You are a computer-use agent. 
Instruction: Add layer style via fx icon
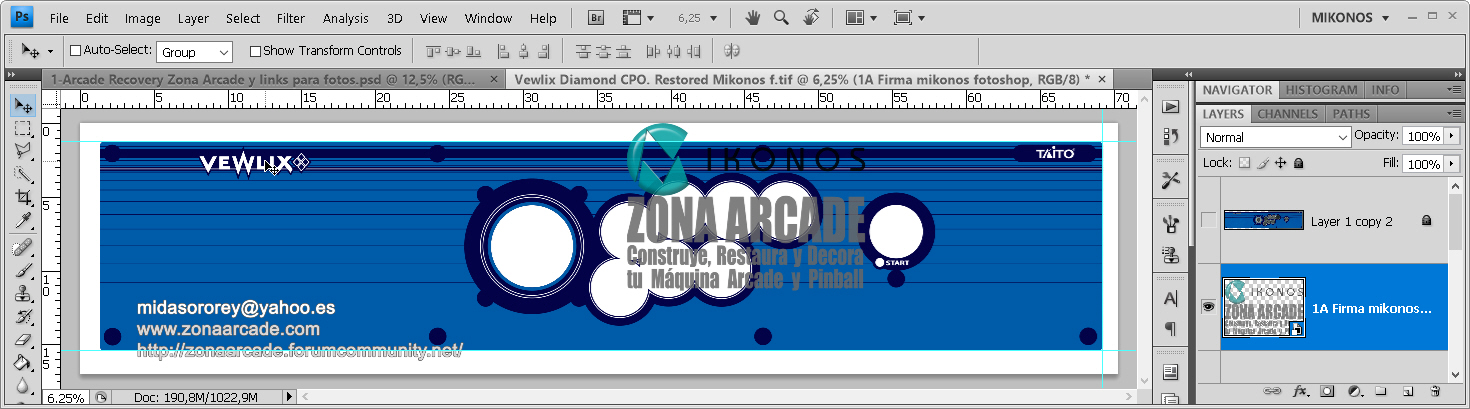[1301, 391]
